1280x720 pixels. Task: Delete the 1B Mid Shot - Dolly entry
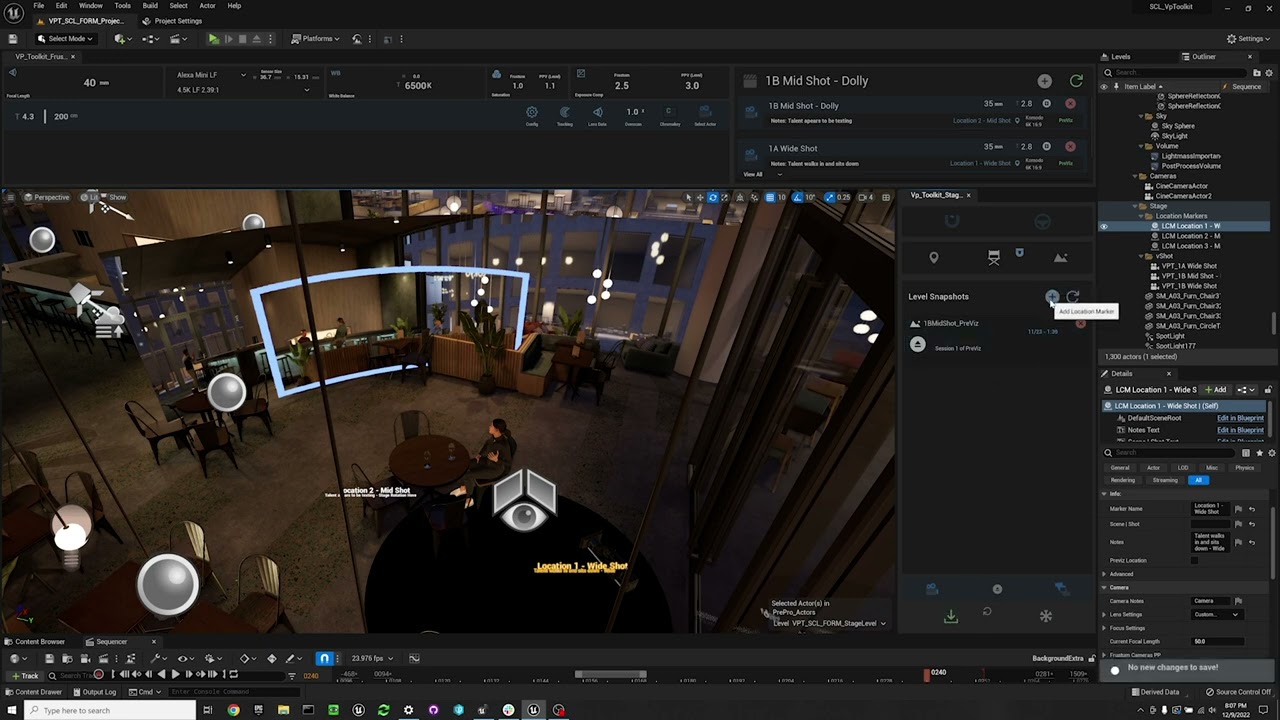[1070, 104]
